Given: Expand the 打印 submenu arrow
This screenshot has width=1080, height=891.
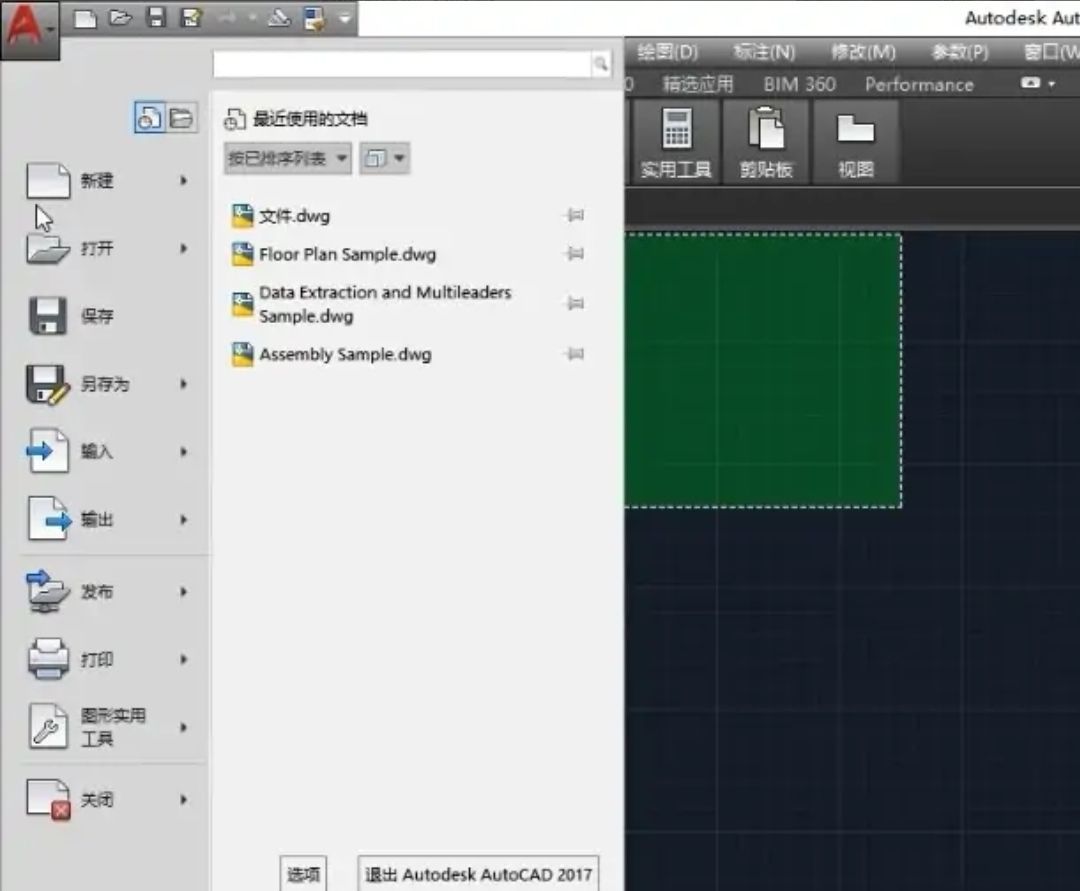Looking at the screenshot, I should 183,659.
